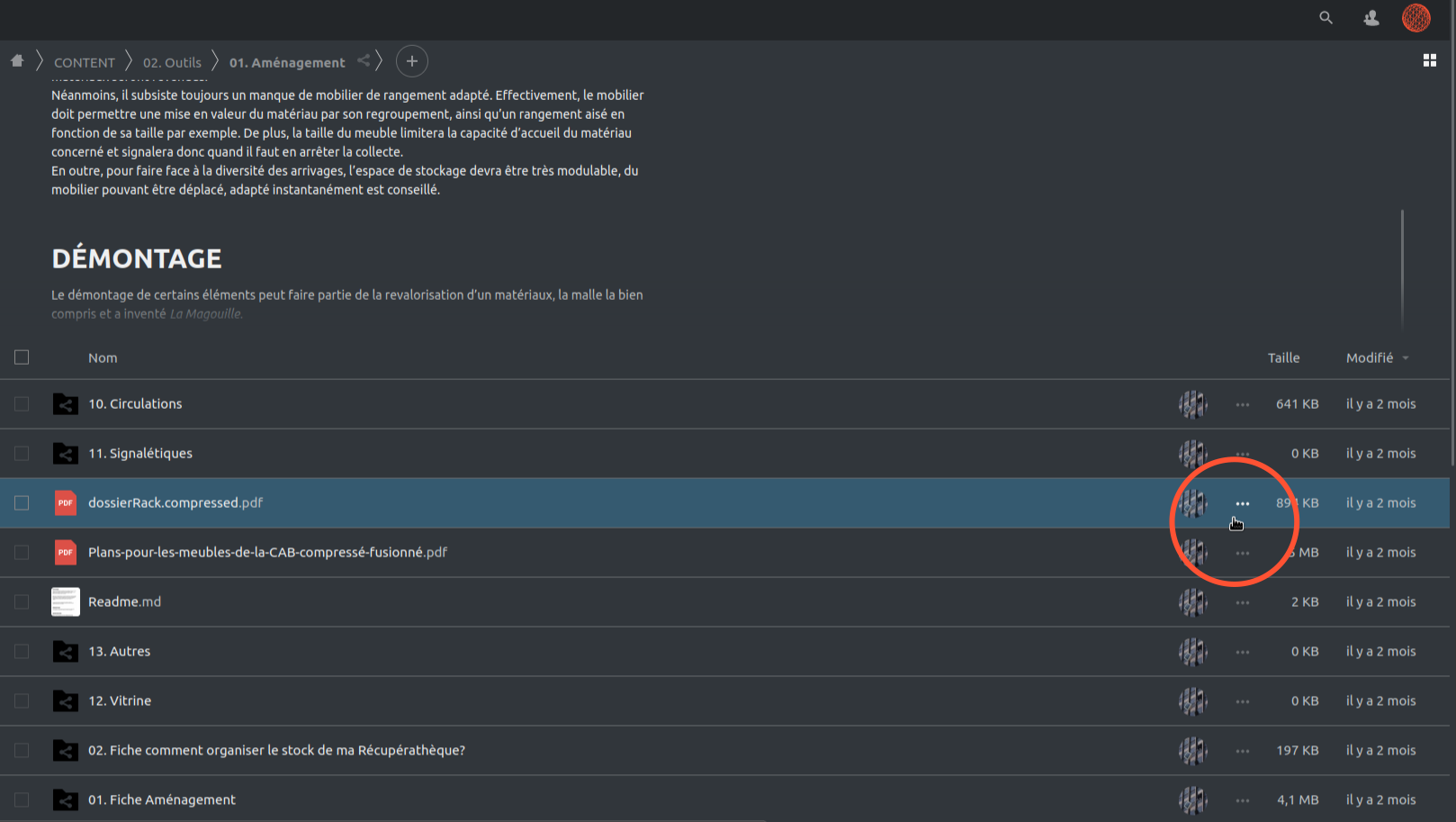
Task: Check the box for 10. Circulations
Action: [22, 404]
